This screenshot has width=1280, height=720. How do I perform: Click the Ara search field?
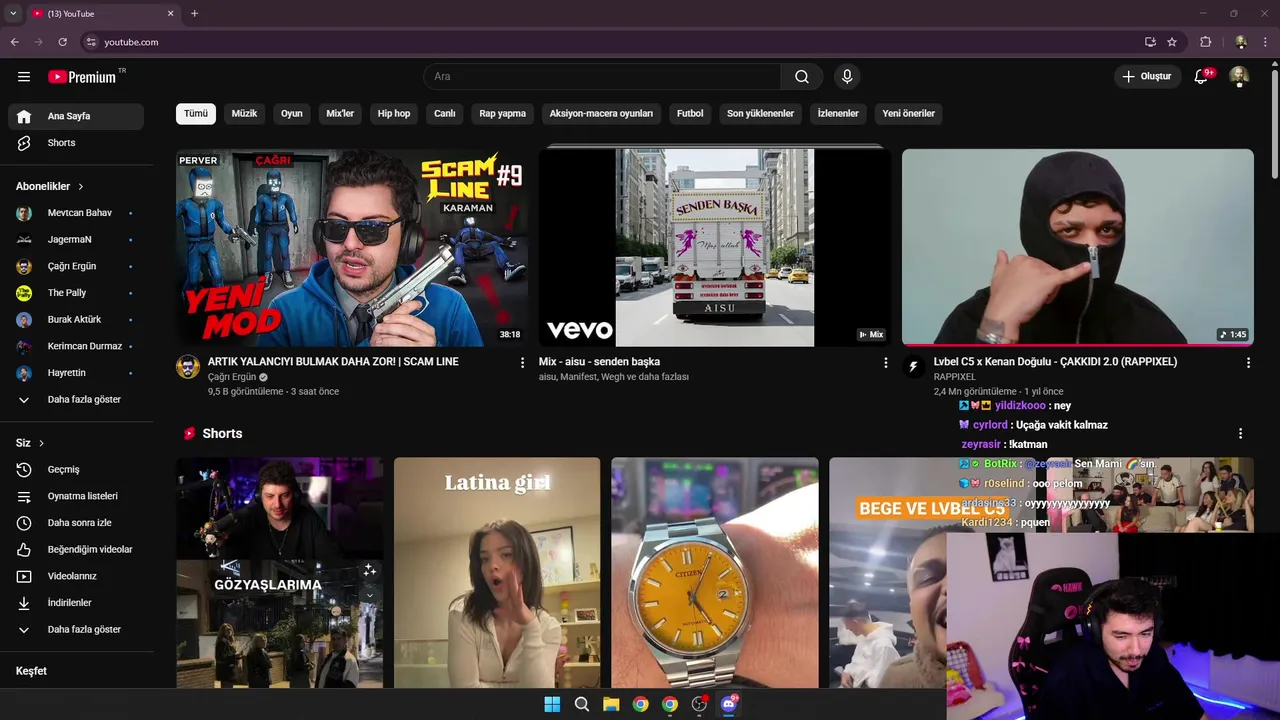(x=602, y=76)
